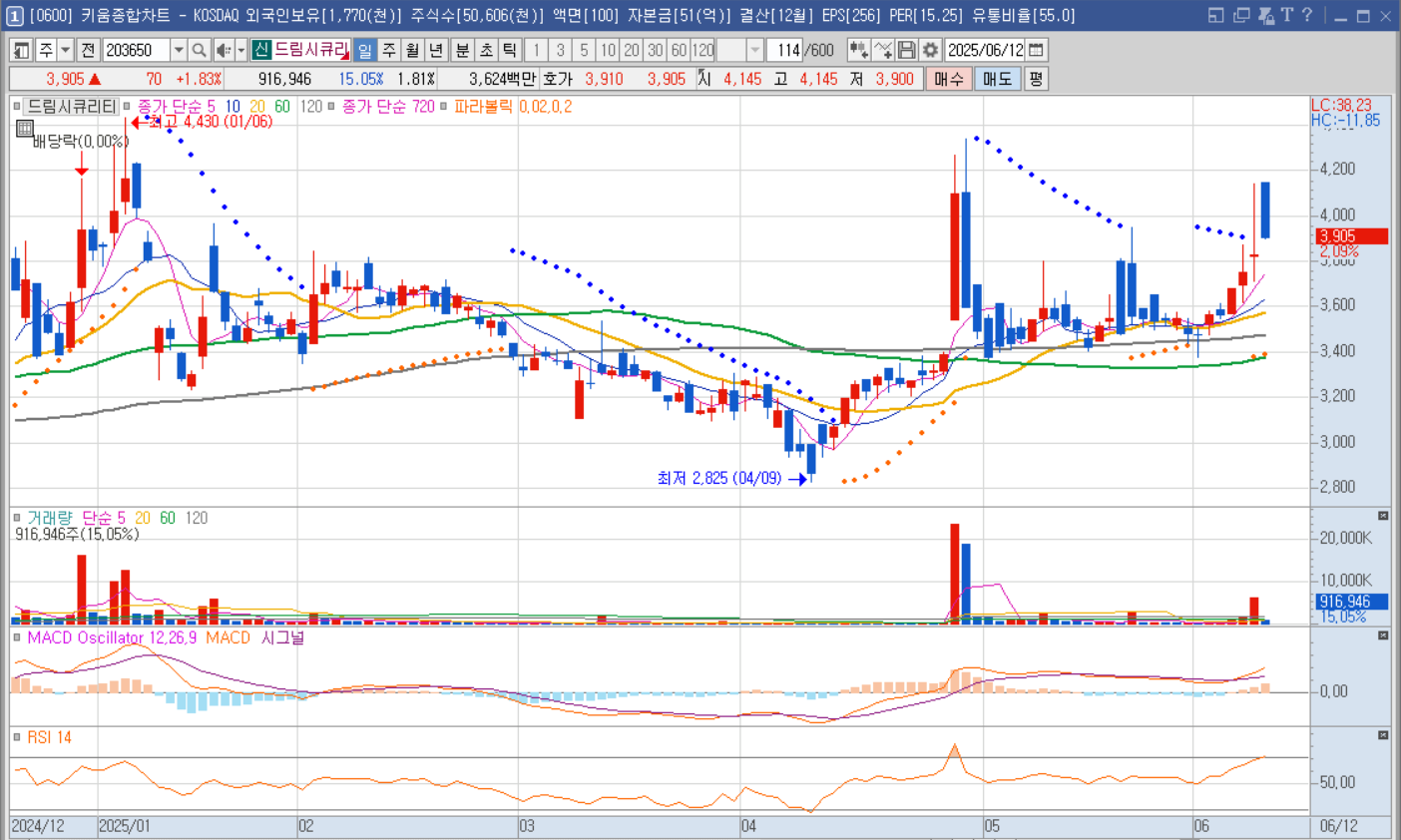Expand the sound alert dropdown arrow
1401x840 pixels.
point(240,50)
